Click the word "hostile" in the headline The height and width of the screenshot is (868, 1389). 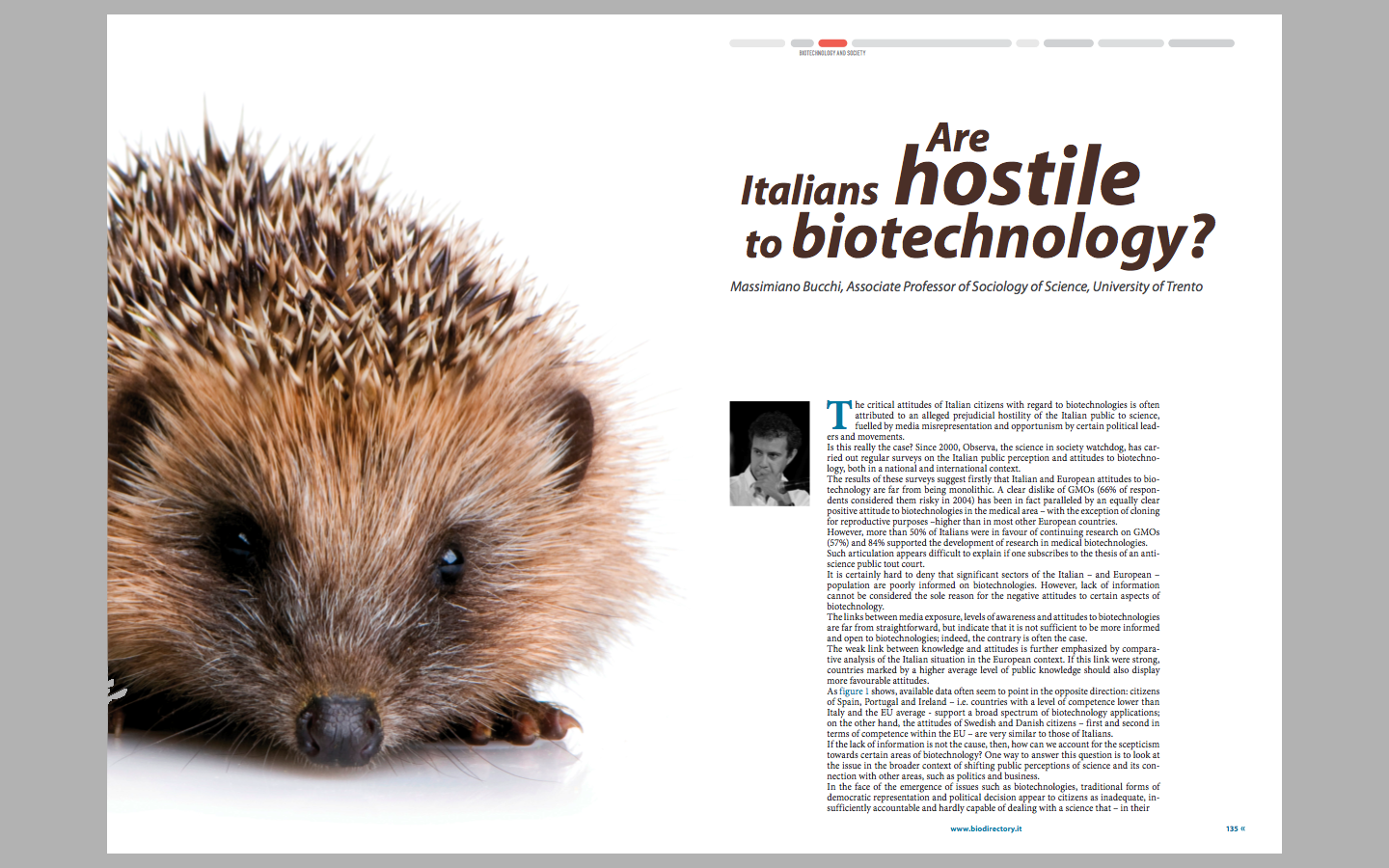click(x=1017, y=176)
